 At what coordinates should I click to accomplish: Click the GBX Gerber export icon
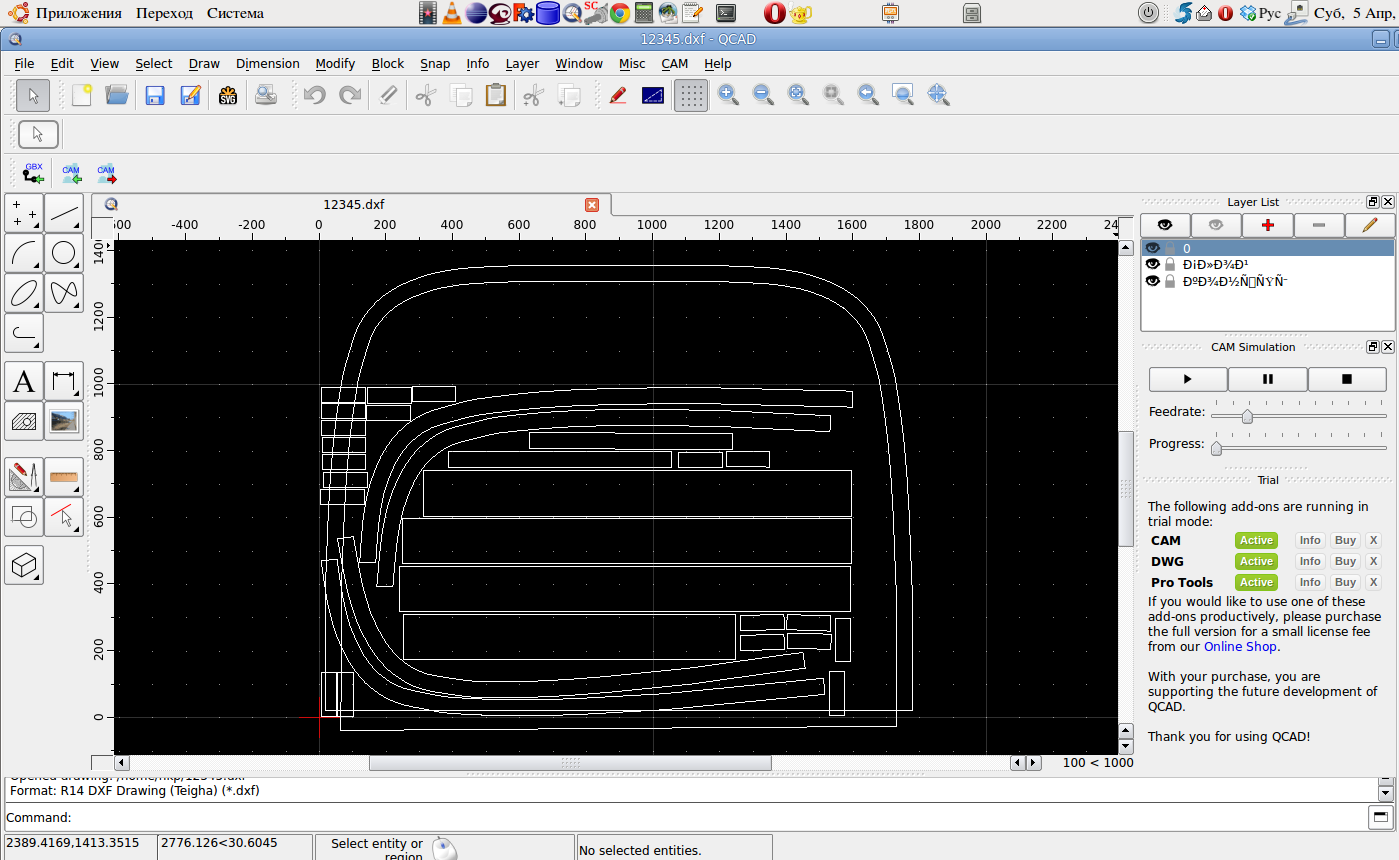[x=33, y=173]
